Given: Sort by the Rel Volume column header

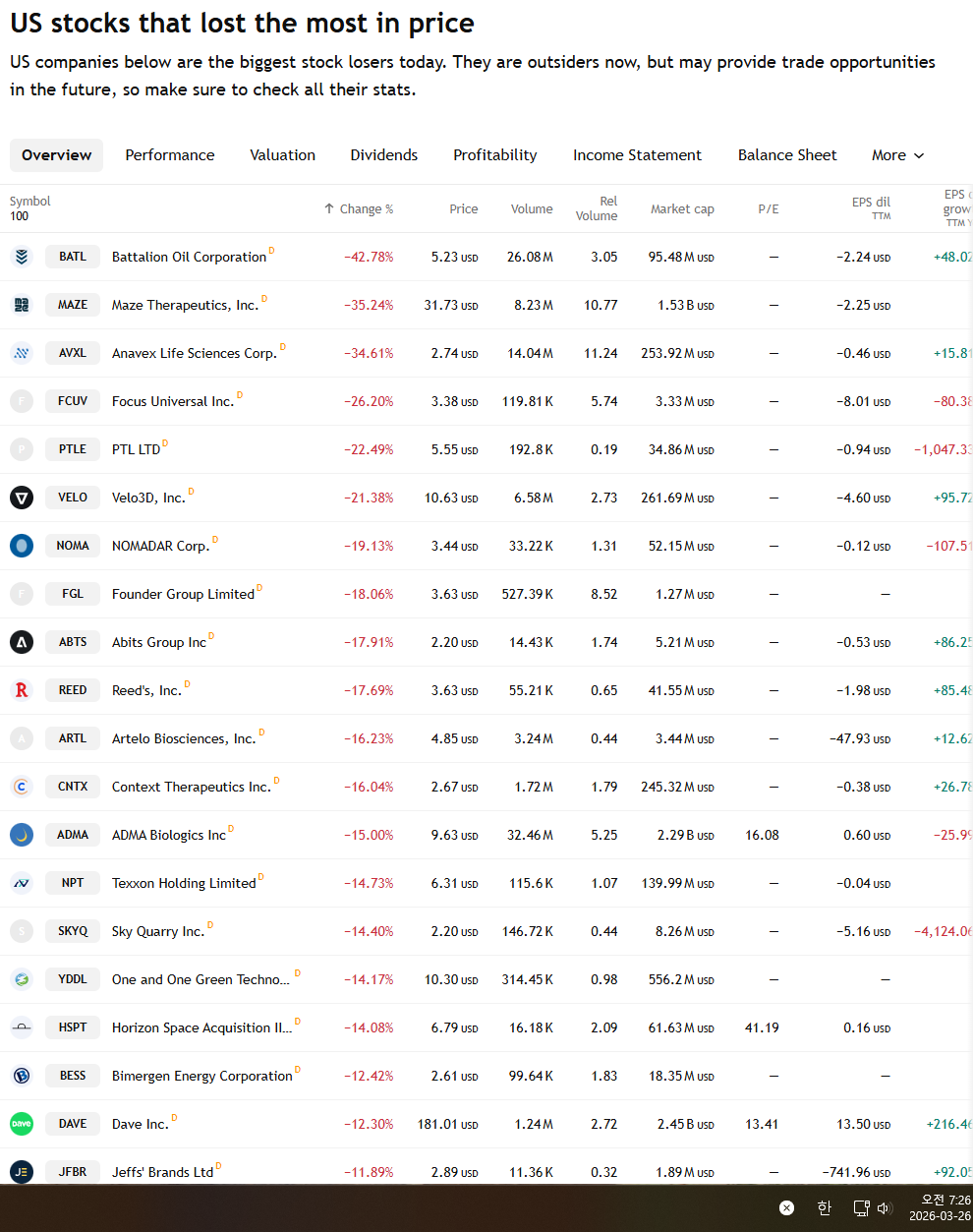Looking at the screenshot, I should (x=597, y=208).
